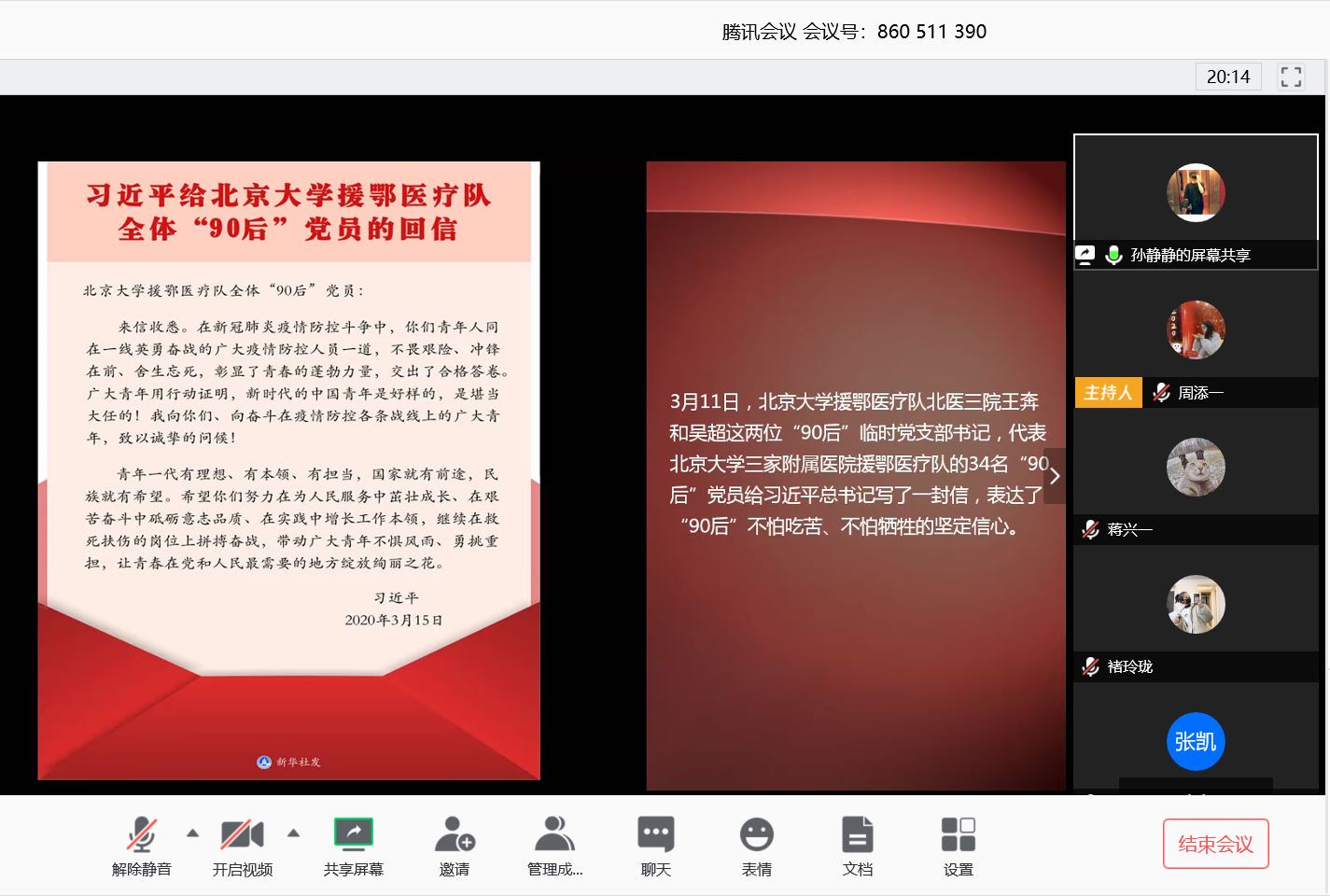The height and width of the screenshot is (896, 1330).
Task: Click the 张凯 blue avatar circle
Action: (1196, 741)
